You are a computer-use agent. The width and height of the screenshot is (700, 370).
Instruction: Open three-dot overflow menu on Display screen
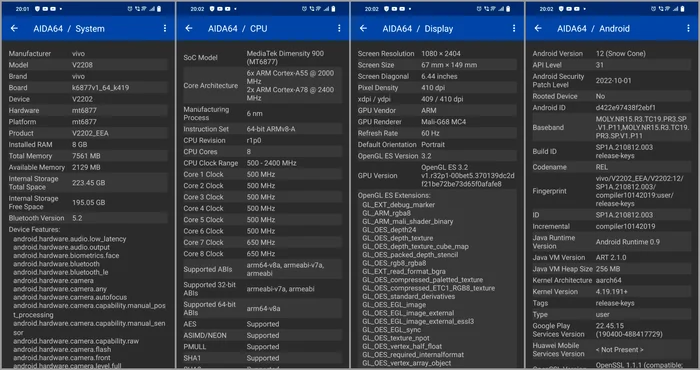click(x=514, y=29)
